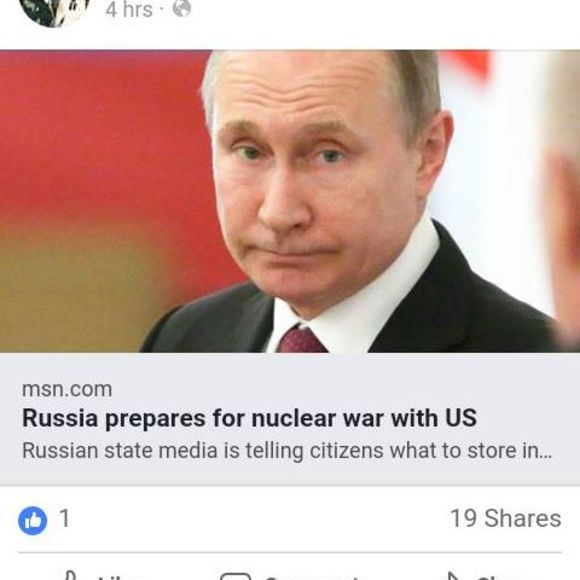Open the article preview photo
Image resolution: width=580 pixels, height=580 pixels.
click(290, 201)
